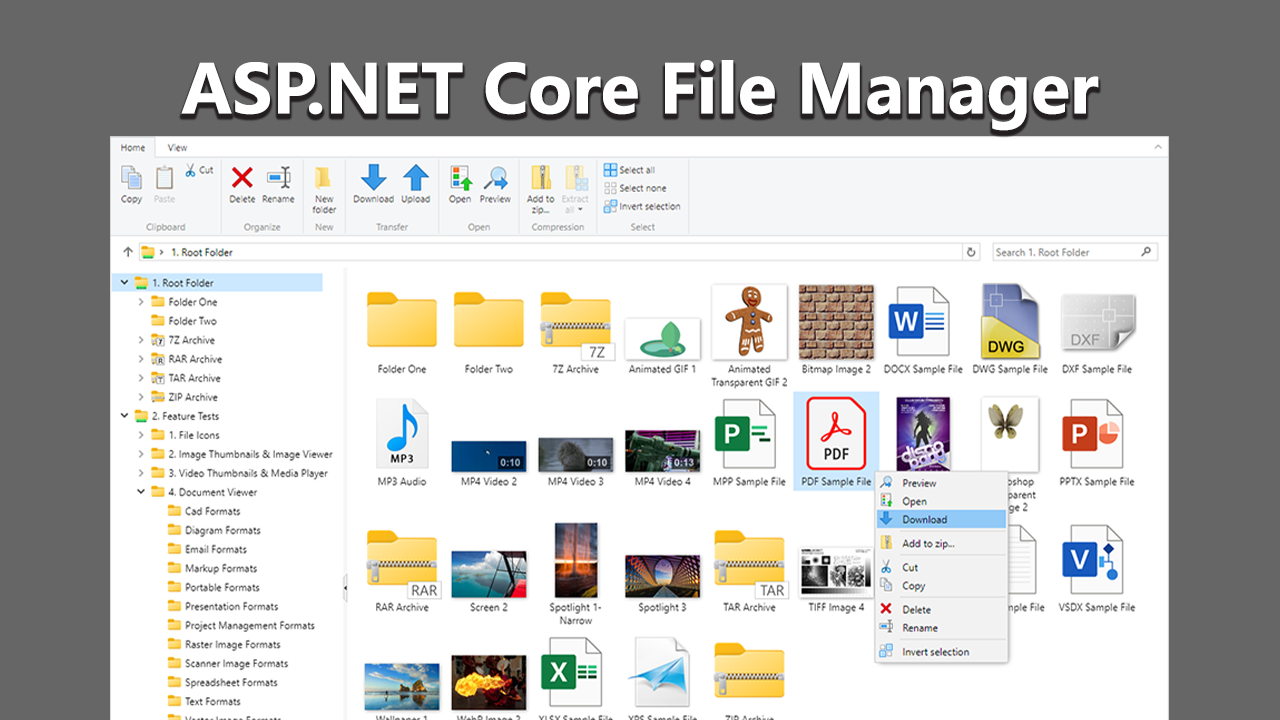Image resolution: width=1280 pixels, height=720 pixels.
Task: Select the 7Z Archive file icon
Action: [575, 326]
